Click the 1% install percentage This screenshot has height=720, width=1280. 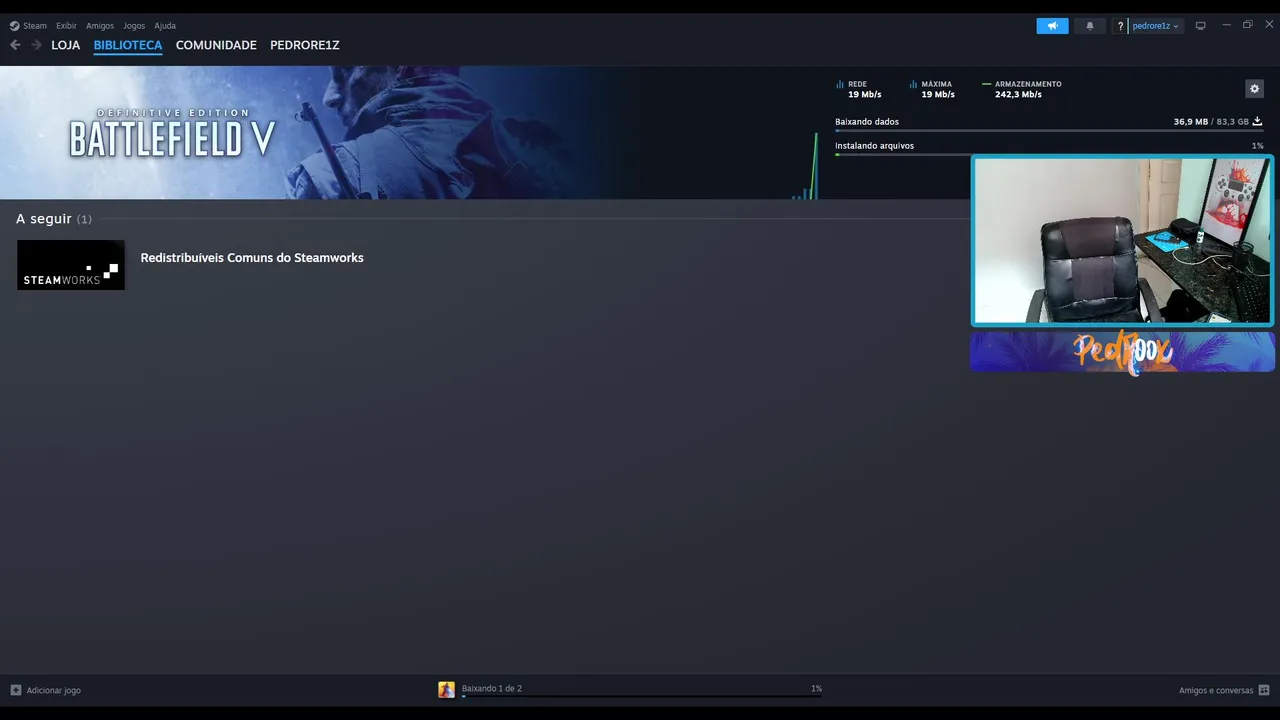(x=1257, y=146)
